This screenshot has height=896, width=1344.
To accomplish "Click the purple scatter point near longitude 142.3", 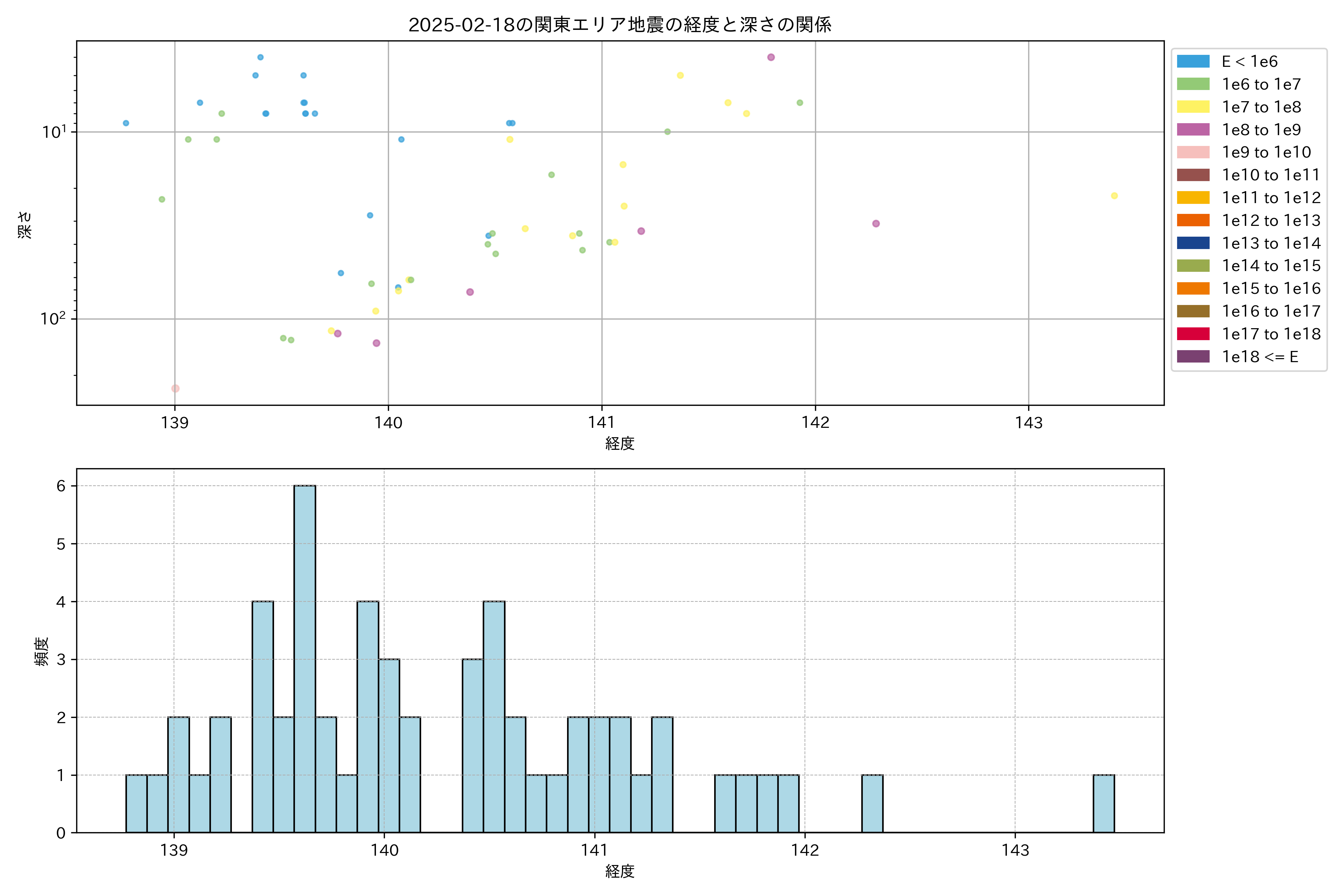I will (875, 223).
